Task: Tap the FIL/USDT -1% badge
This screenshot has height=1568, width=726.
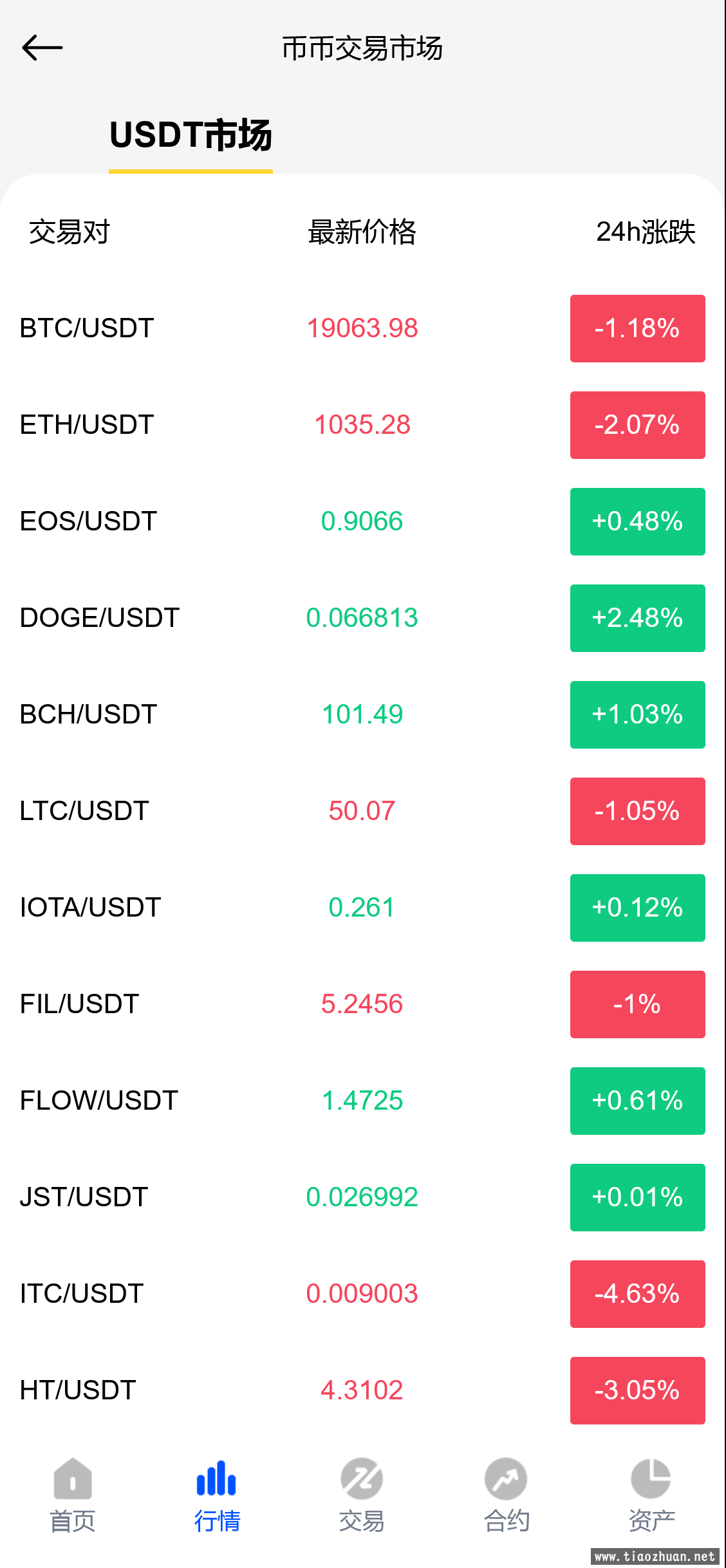Action: 637,1004
